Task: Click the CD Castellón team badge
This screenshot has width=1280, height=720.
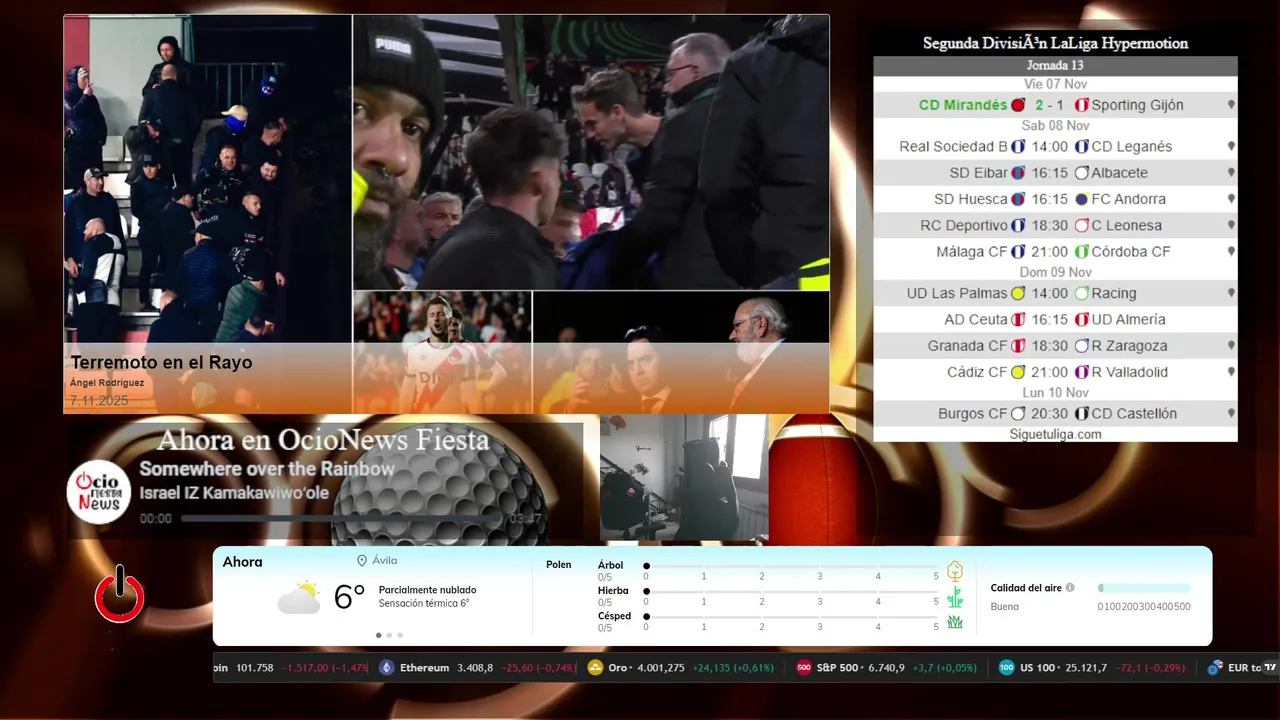Action: pos(1081,414)
